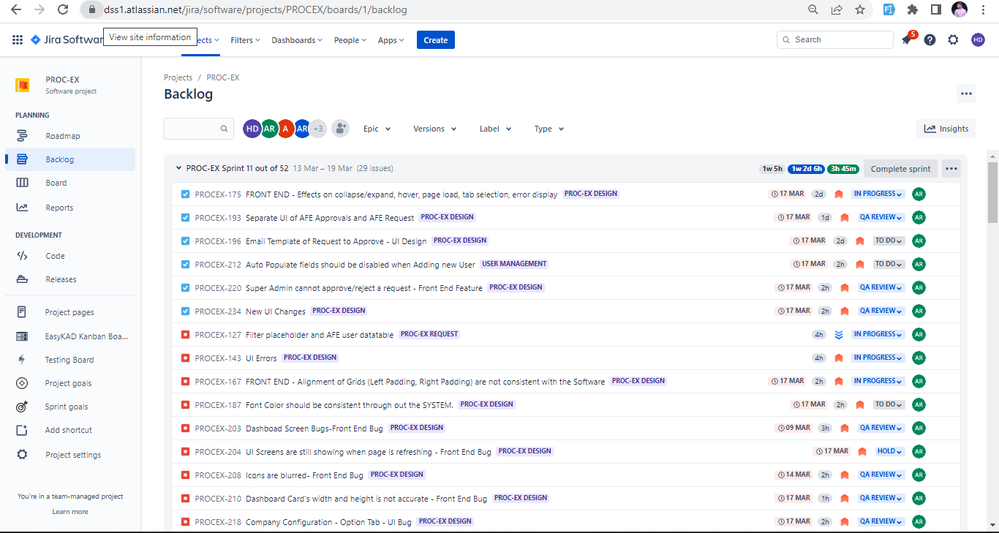Screen dimensions: 999x533
Task: Open the browser zoom magnifier icon
Action: click(813, 10)
